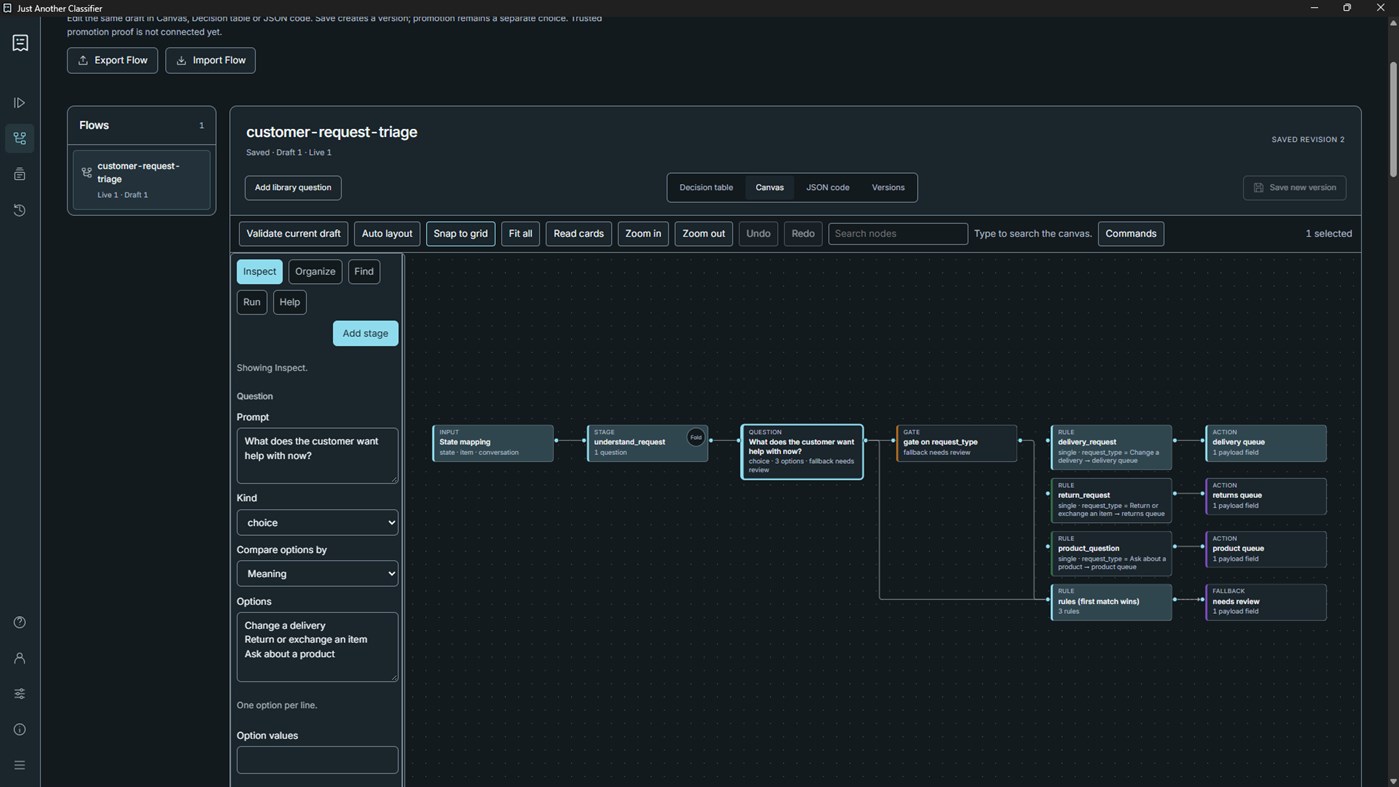Click Add library question
This screenshot has height=787, width=1399.
(293, 188)
